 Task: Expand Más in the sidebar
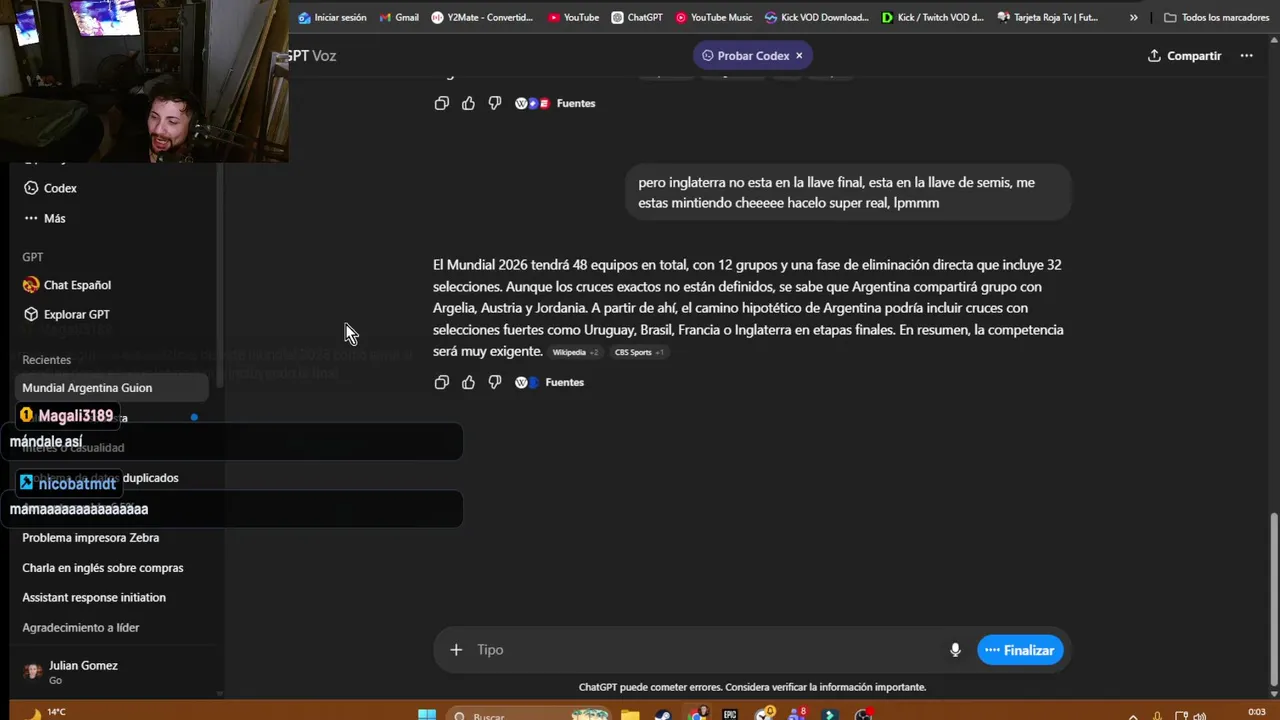tap(113, 218)
